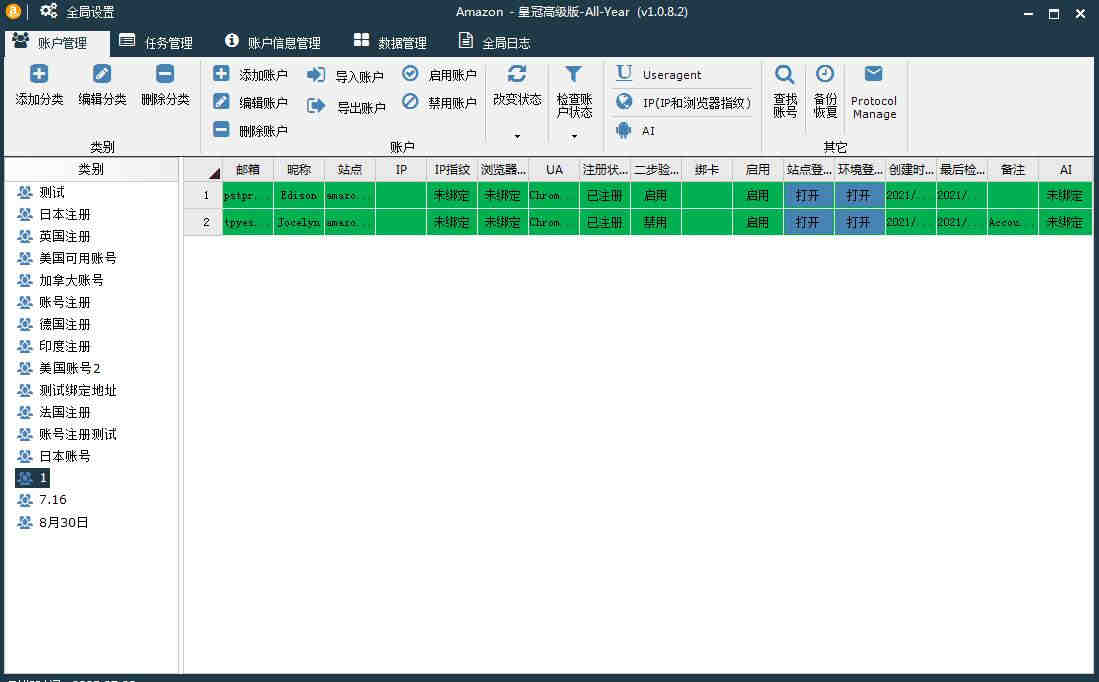Switch to the 账户管理 tab

click(x=57, y=43)
